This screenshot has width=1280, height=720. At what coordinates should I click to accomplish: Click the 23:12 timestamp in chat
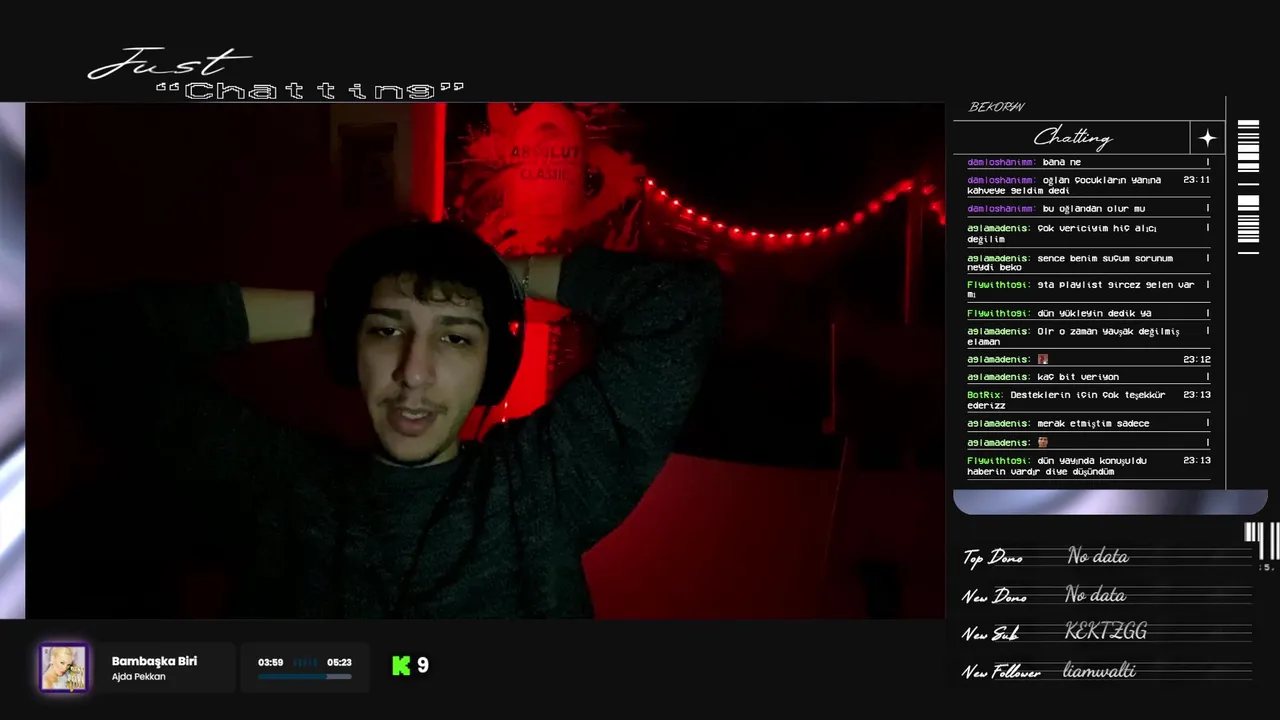[1197, 359]
